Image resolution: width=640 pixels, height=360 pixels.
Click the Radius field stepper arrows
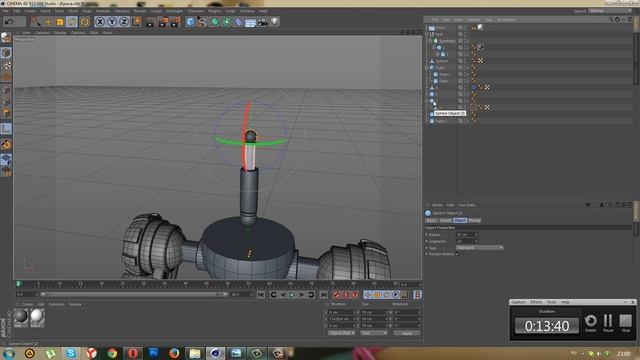click(x=476, y=235)
